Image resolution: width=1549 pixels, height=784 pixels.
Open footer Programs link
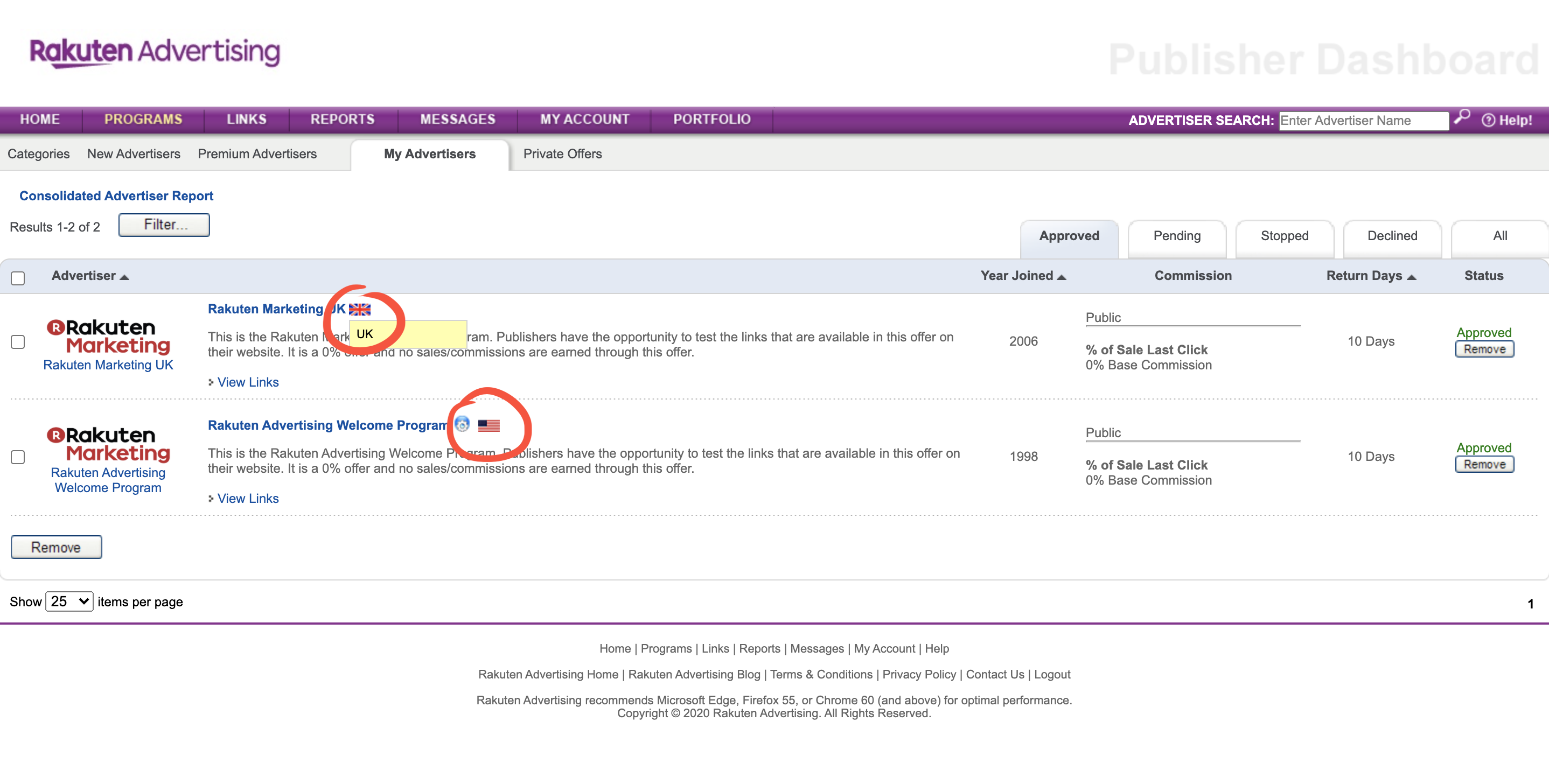point(666,649)
